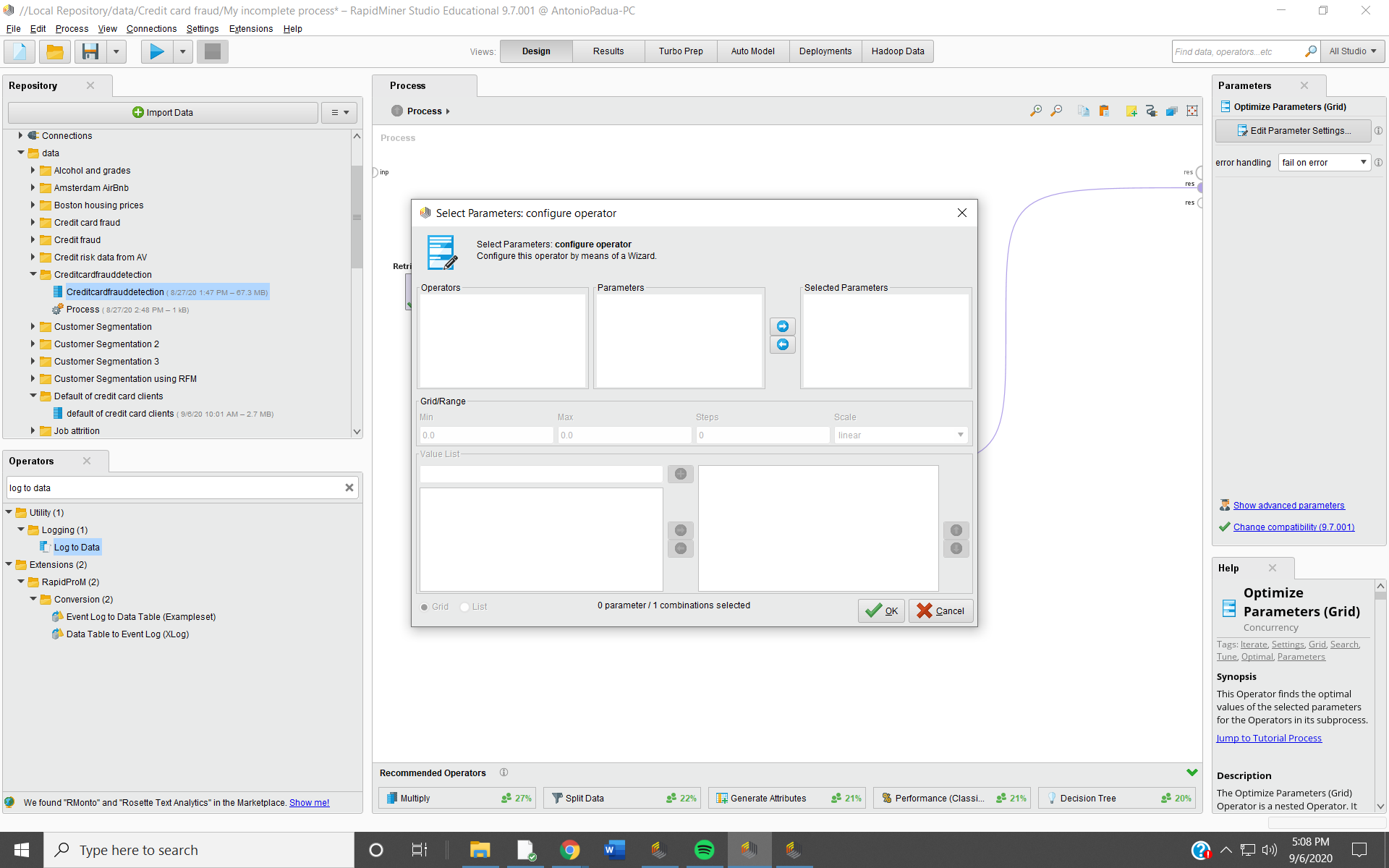Close the Repository panel tab
This screenshot has width=1389, height=868.
tap(90, 85)
